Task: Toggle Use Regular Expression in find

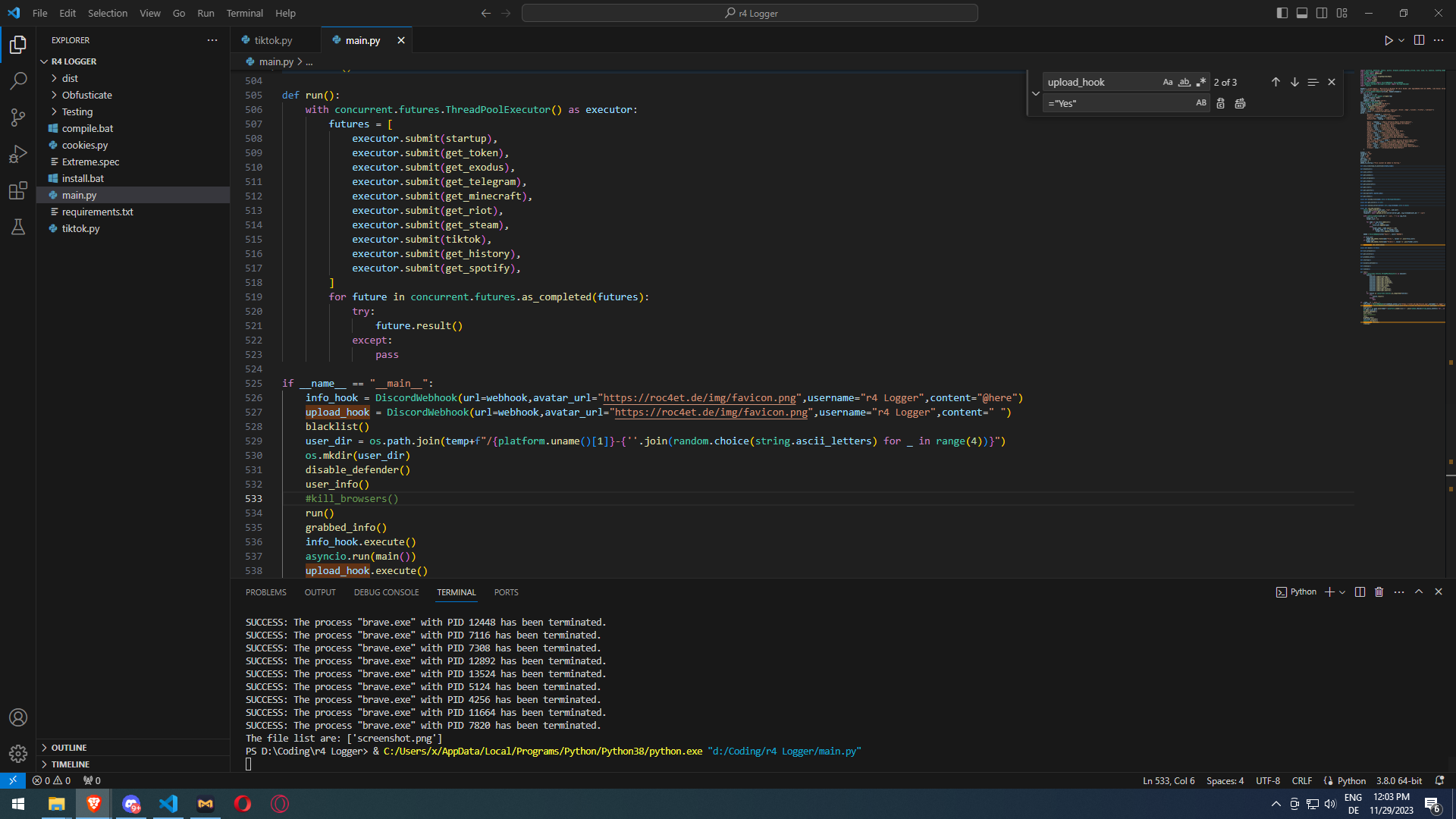Action: click(x=1200, y=82)
